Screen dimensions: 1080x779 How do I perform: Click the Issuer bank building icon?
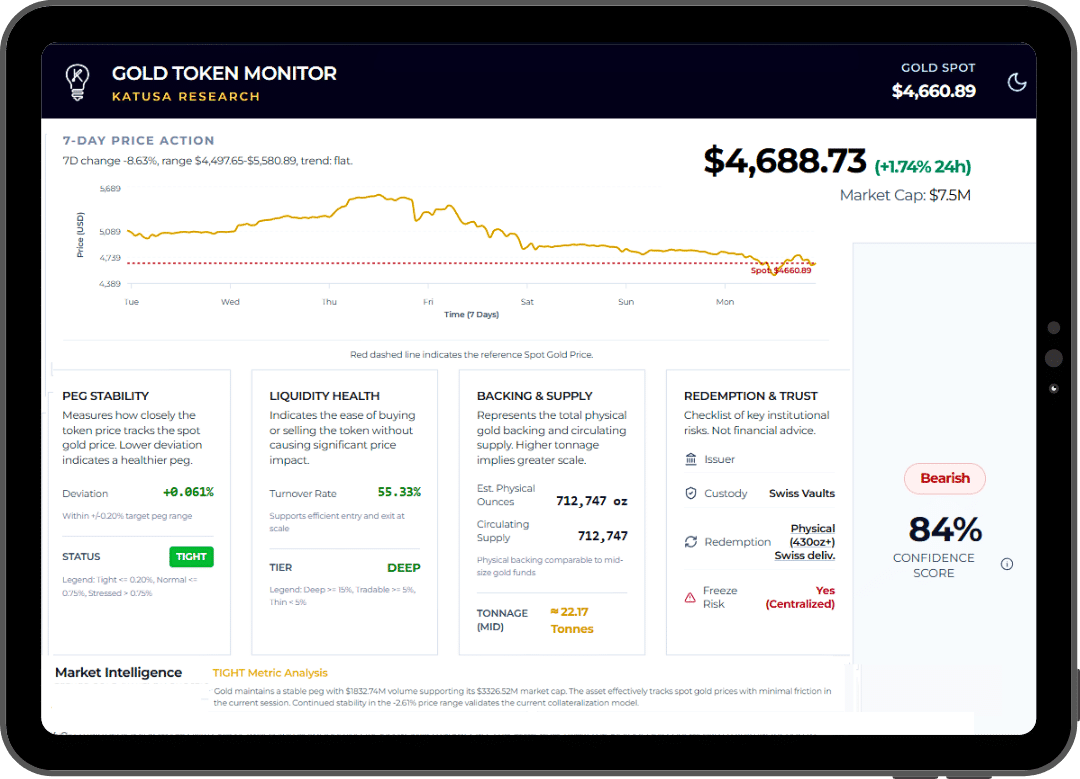click(x=691, y=459)
